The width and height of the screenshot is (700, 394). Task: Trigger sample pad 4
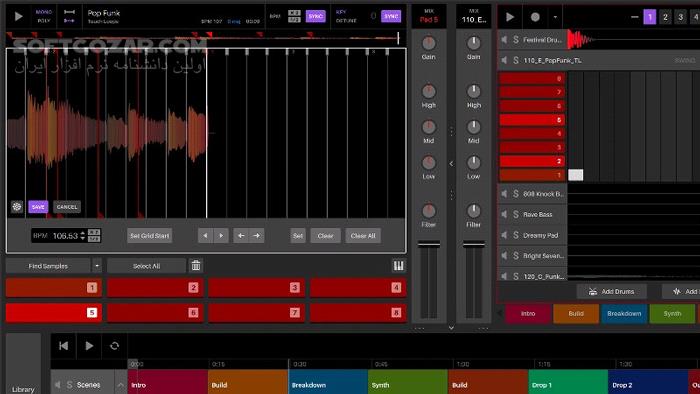[x=358, y=288]
